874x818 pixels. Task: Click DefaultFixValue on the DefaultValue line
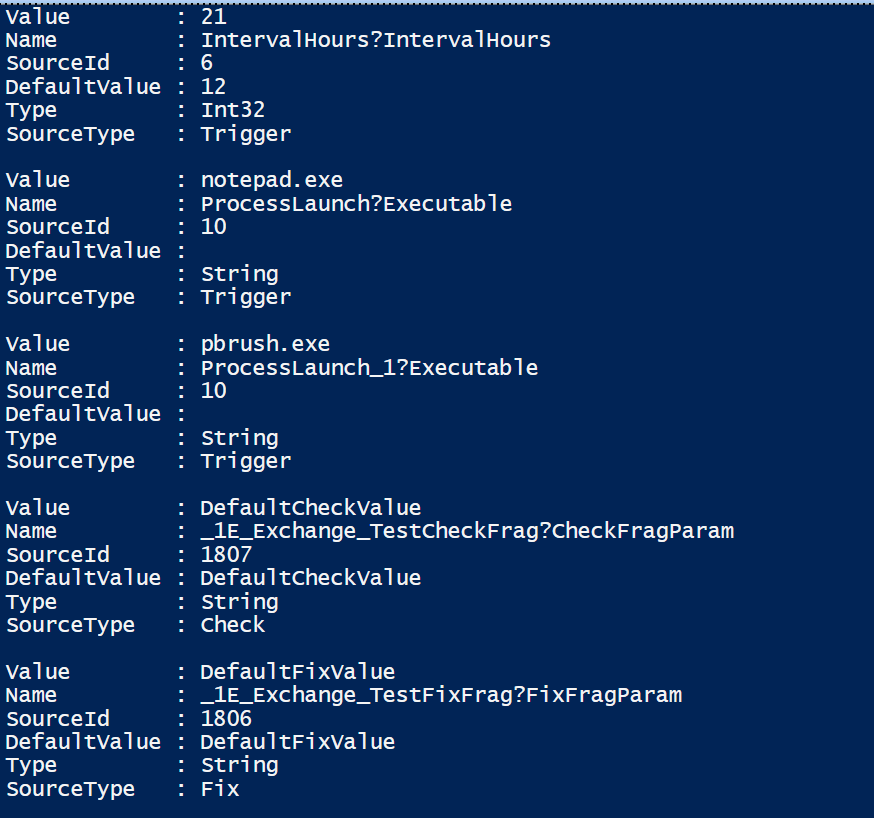click(297, 742)
